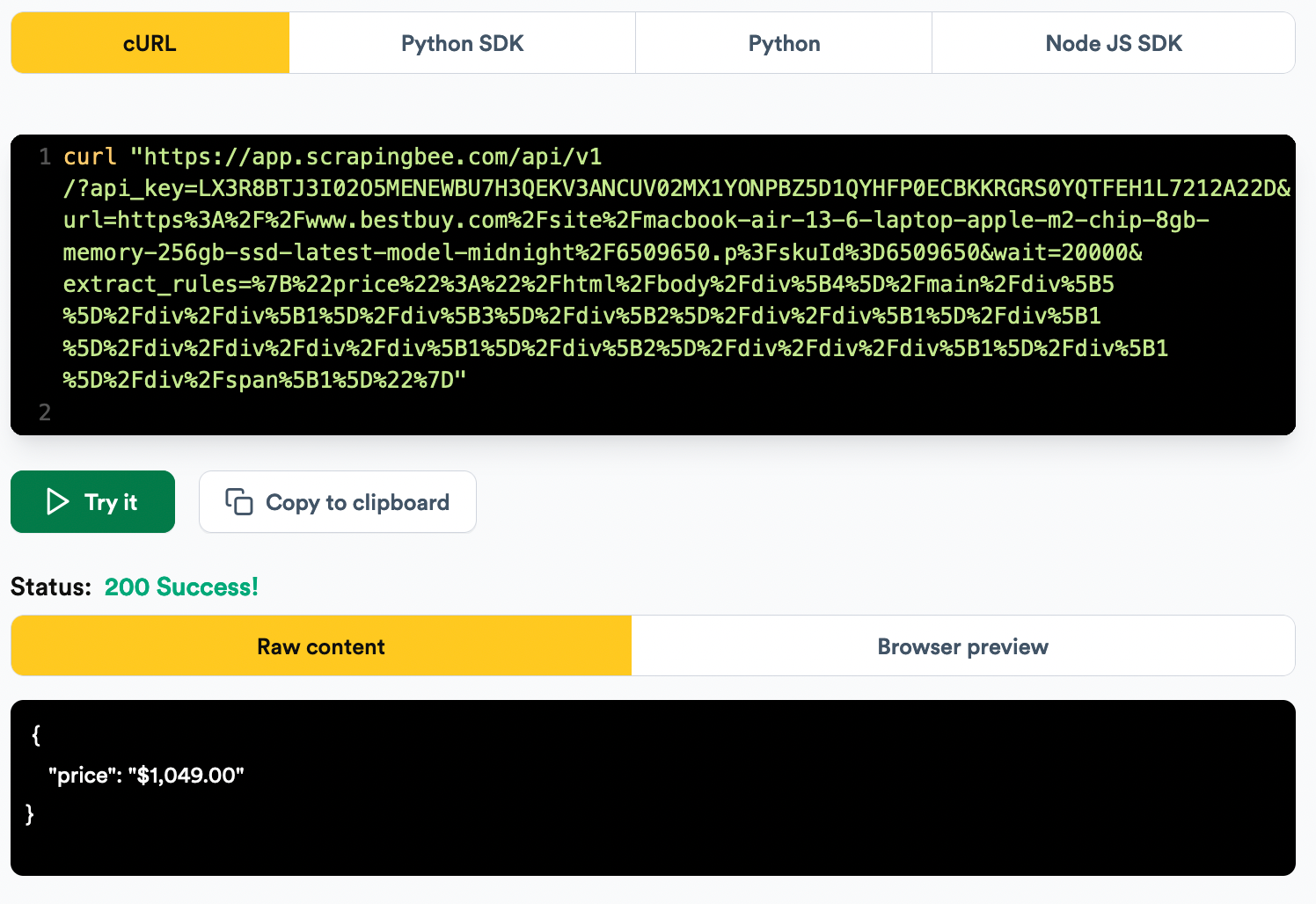
Task: Switch to the cURL tab
Action: [150, 42]
